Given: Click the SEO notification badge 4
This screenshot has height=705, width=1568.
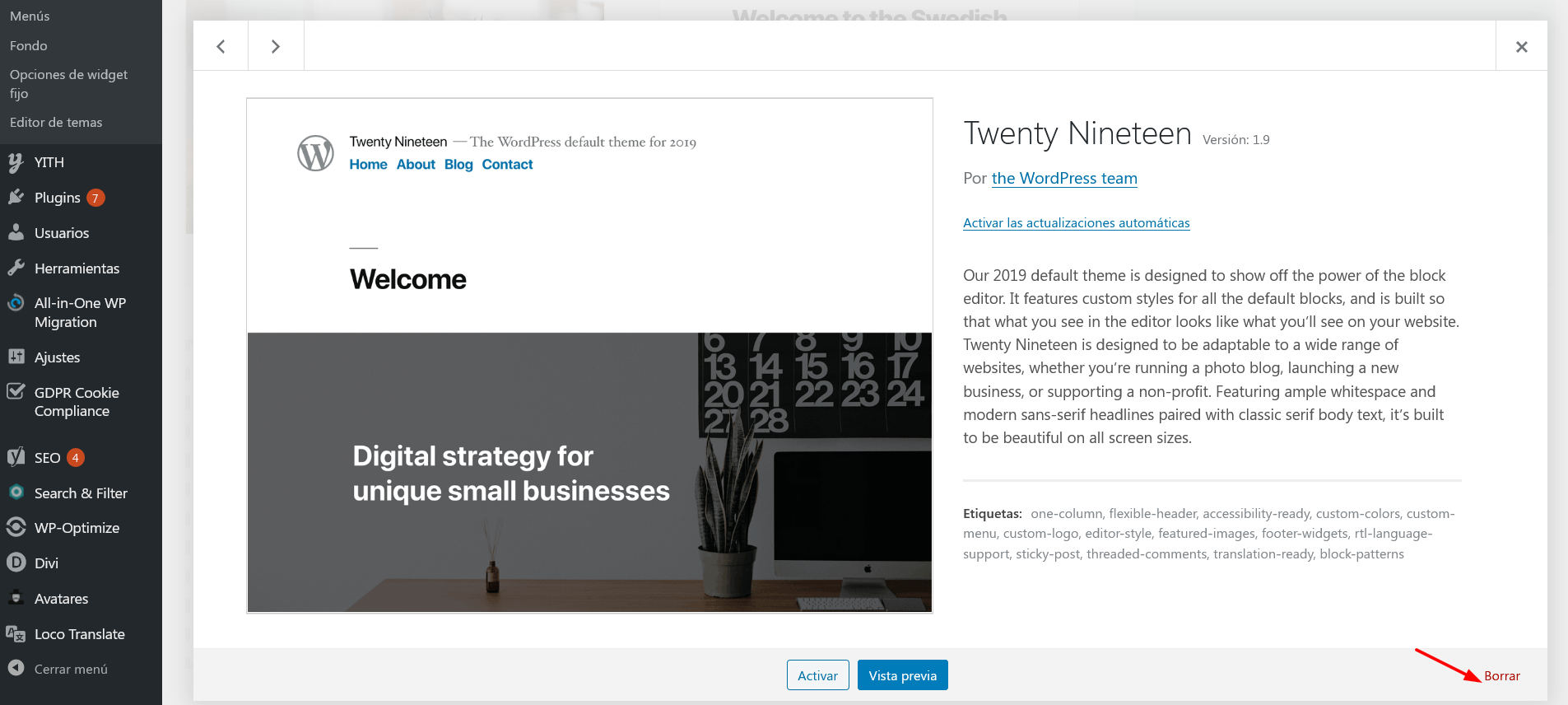Looking at the screenshot, I should point(76,457).
